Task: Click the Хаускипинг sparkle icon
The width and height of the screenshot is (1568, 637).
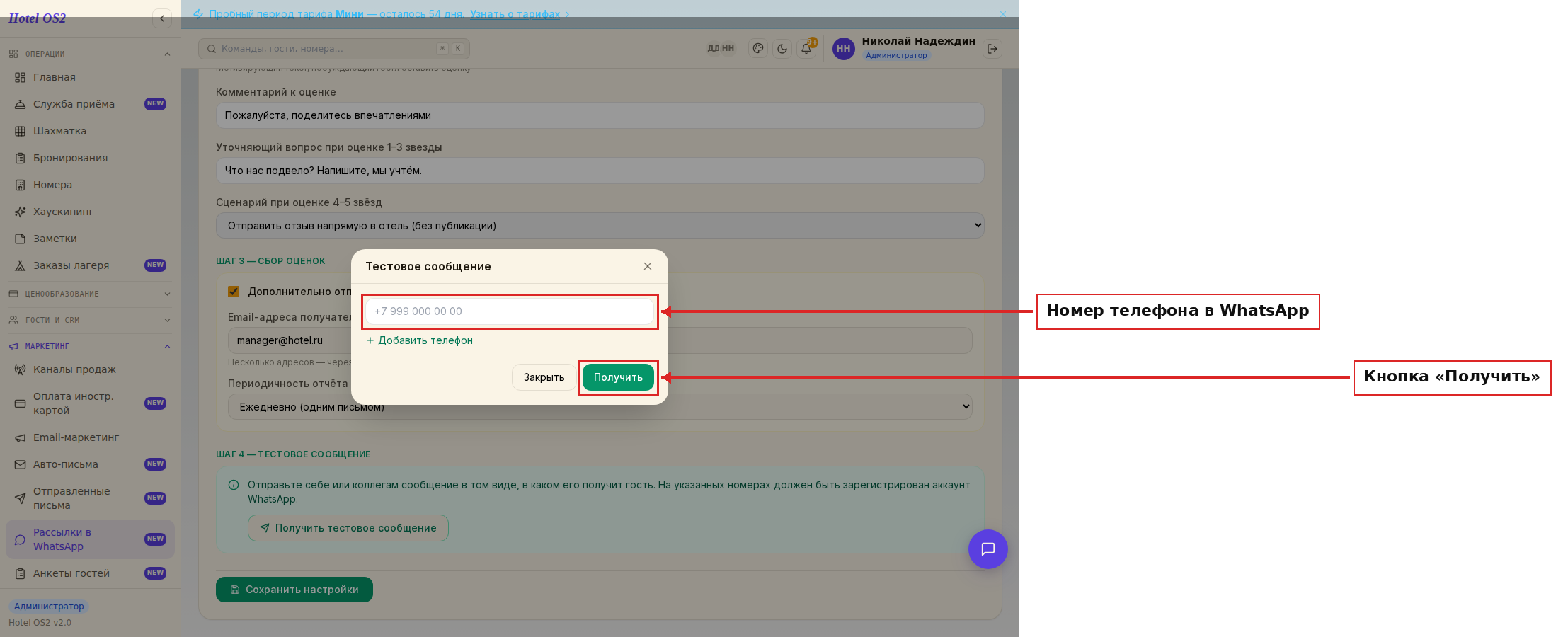Action: 20,212
